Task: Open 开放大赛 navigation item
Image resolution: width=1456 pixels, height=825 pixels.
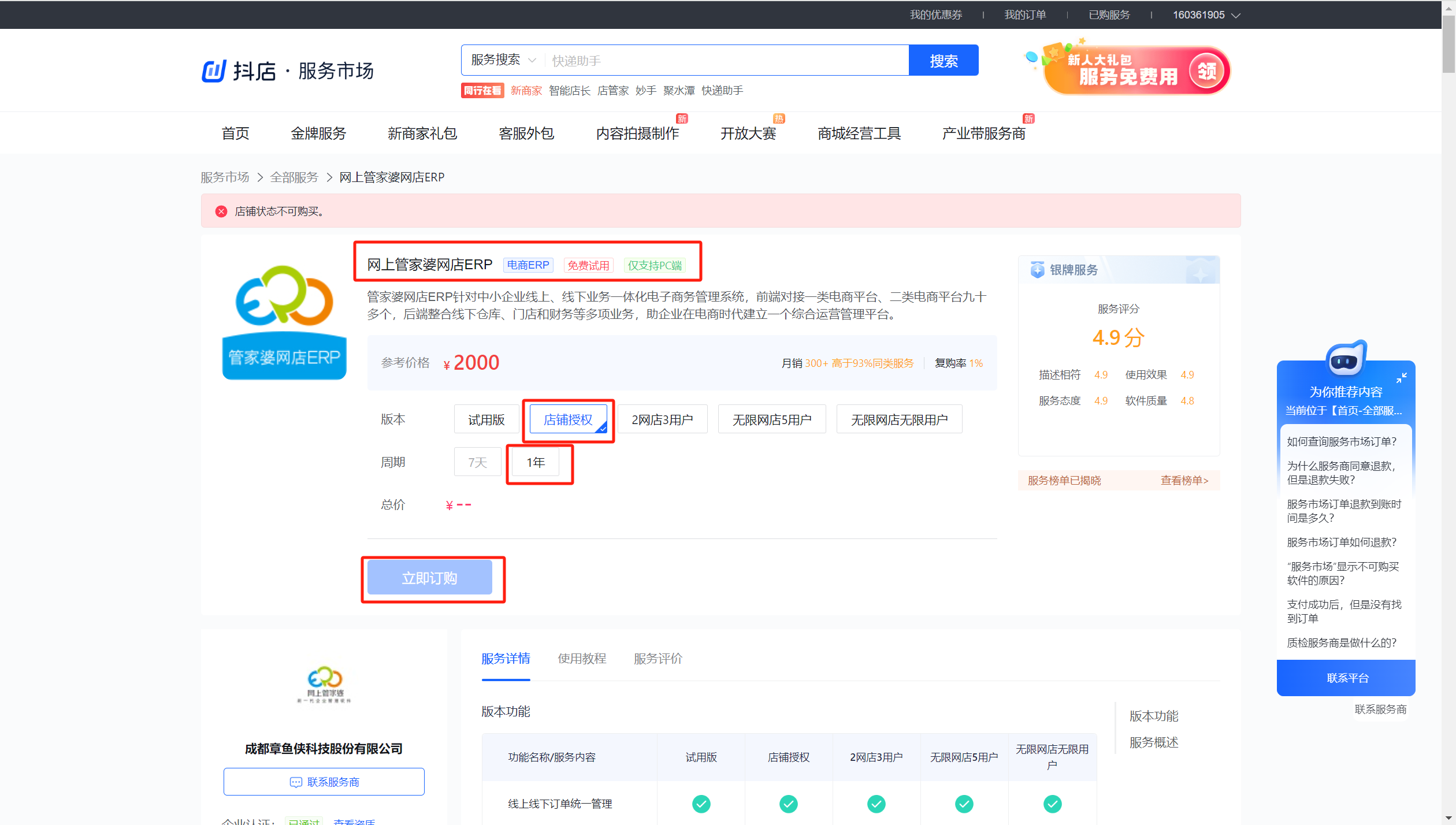Action: (x=748, y=133)
